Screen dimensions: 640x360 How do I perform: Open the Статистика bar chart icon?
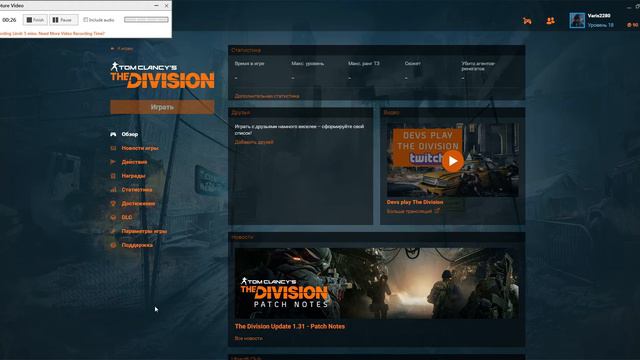[x=113, y=190]
